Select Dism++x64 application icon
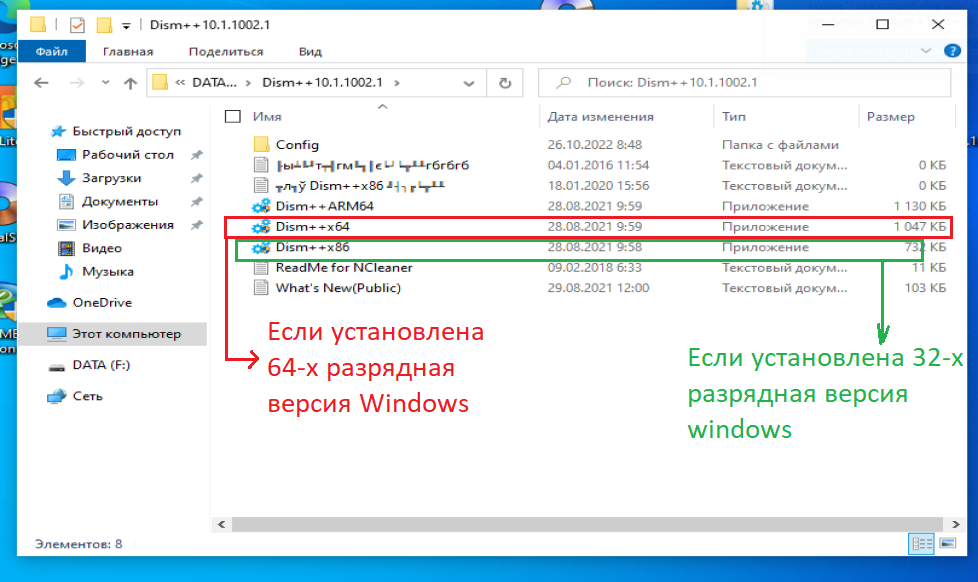Image resolution: width=978 pixels, height=582 pixels. tap(261, 226)
